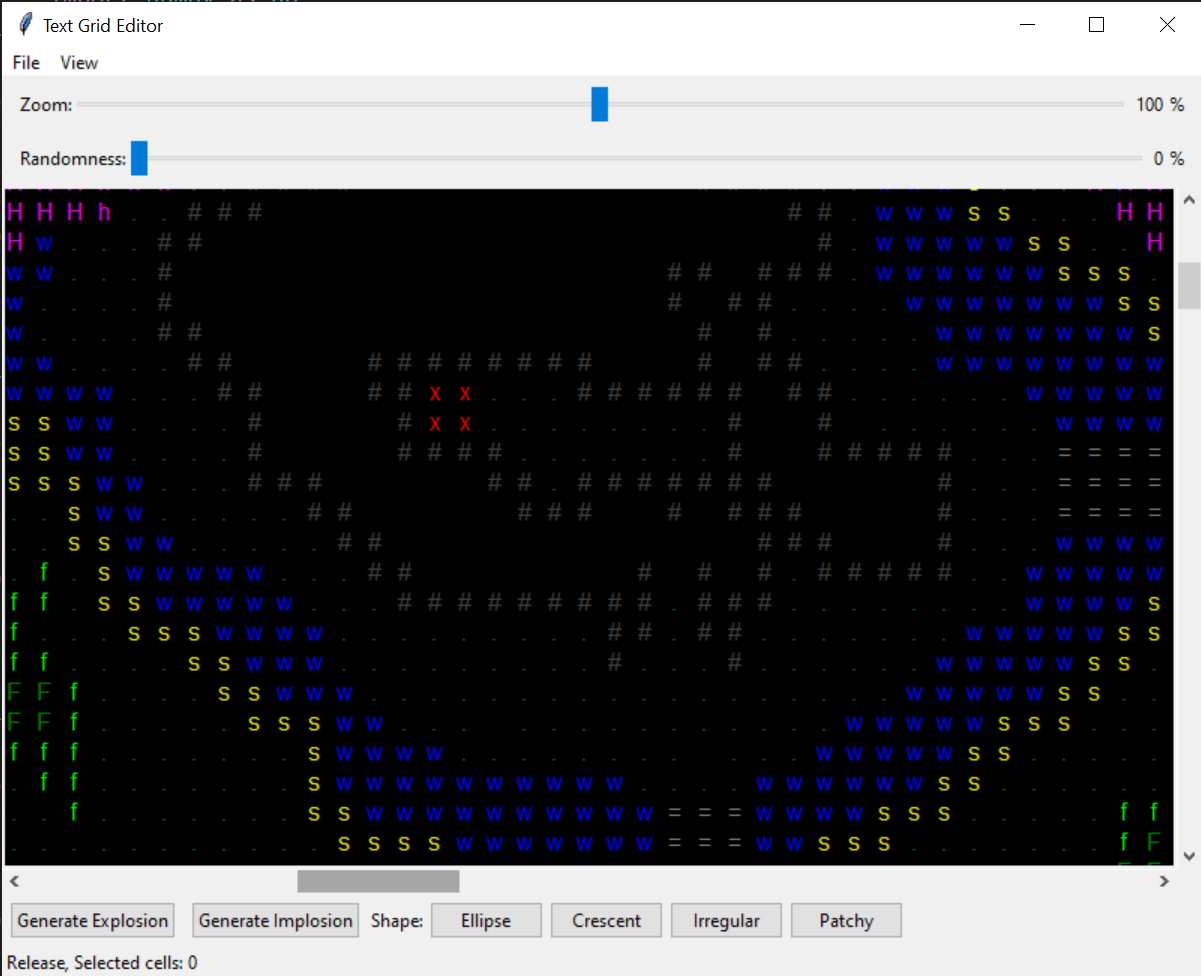
Task: Click the Randomness: label
Action: coord(73,158)
